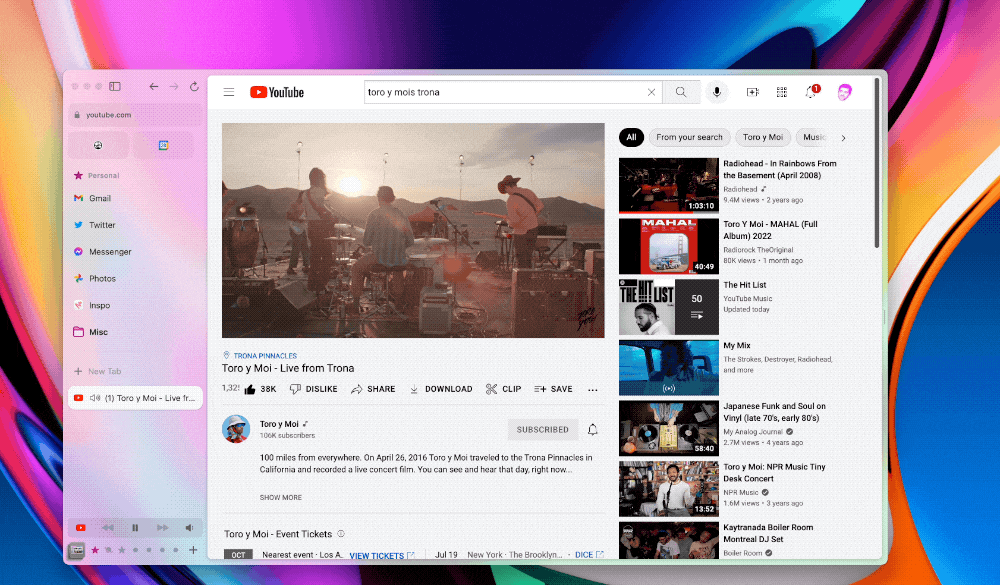Screen dimensions: 1000x585
Task: Click the YouTube icon in the mini player
Action: (x=81, y=528)
